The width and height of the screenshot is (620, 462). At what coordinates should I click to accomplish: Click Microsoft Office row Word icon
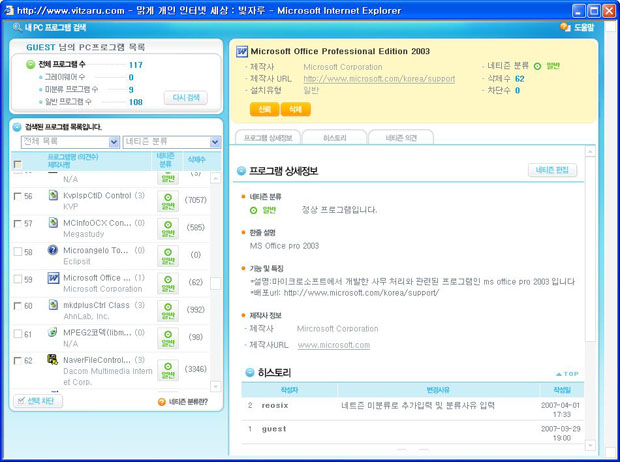click(x=53, y=278)
